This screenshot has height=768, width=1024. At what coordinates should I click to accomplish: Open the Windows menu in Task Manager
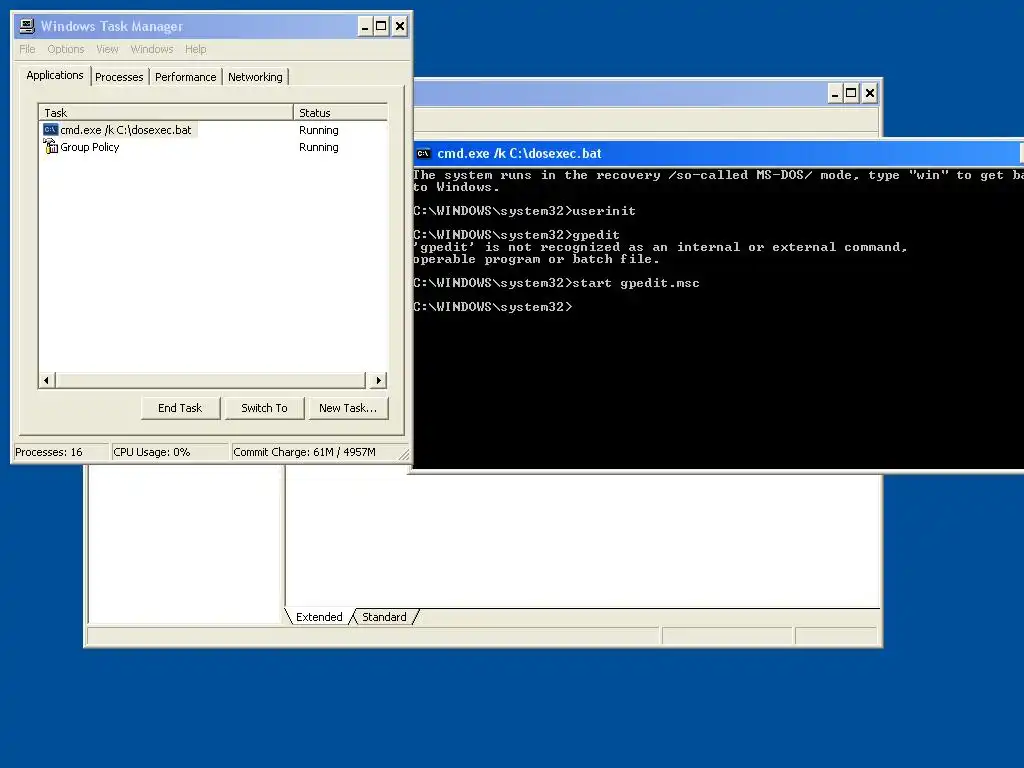[152, 50]
